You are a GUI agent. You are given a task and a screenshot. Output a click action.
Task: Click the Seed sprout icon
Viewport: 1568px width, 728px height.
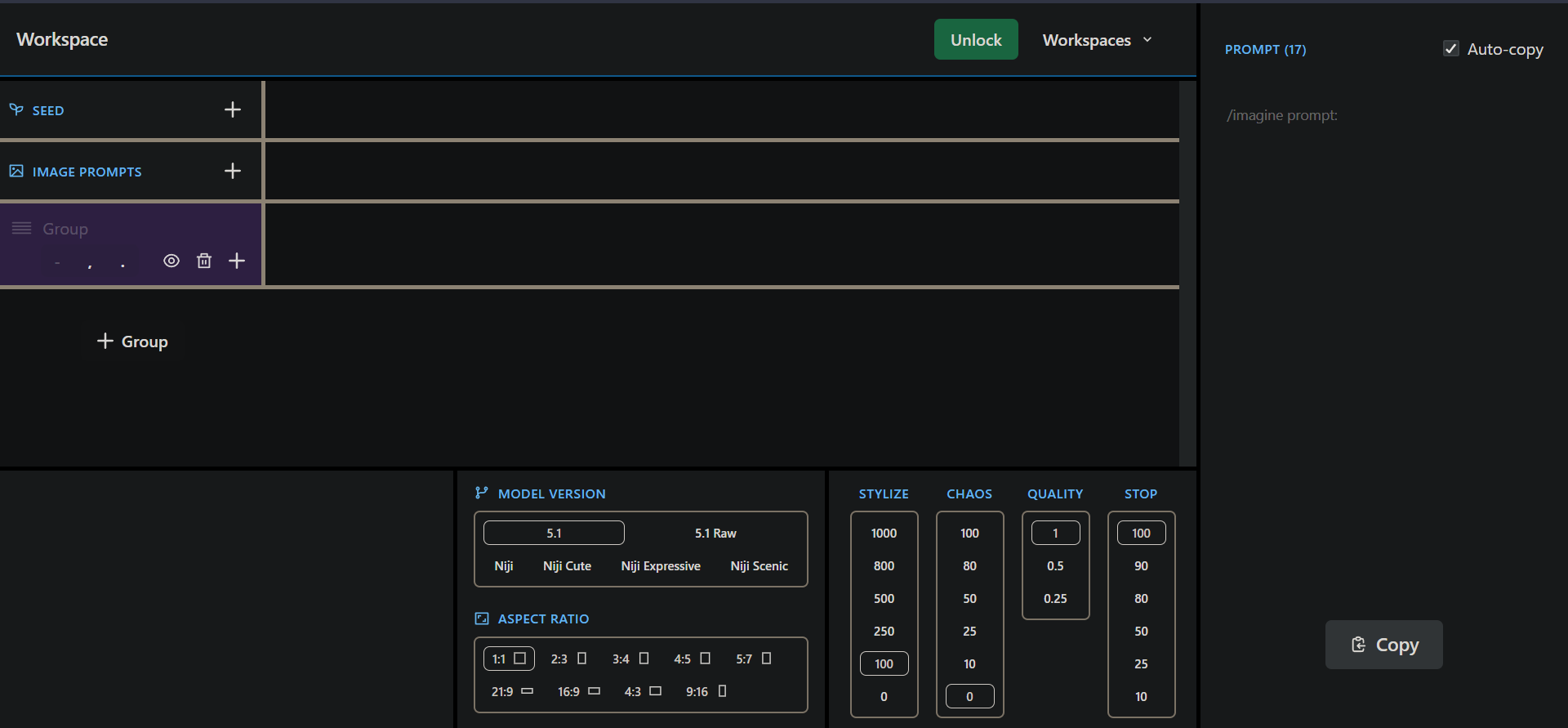(16, 109)
